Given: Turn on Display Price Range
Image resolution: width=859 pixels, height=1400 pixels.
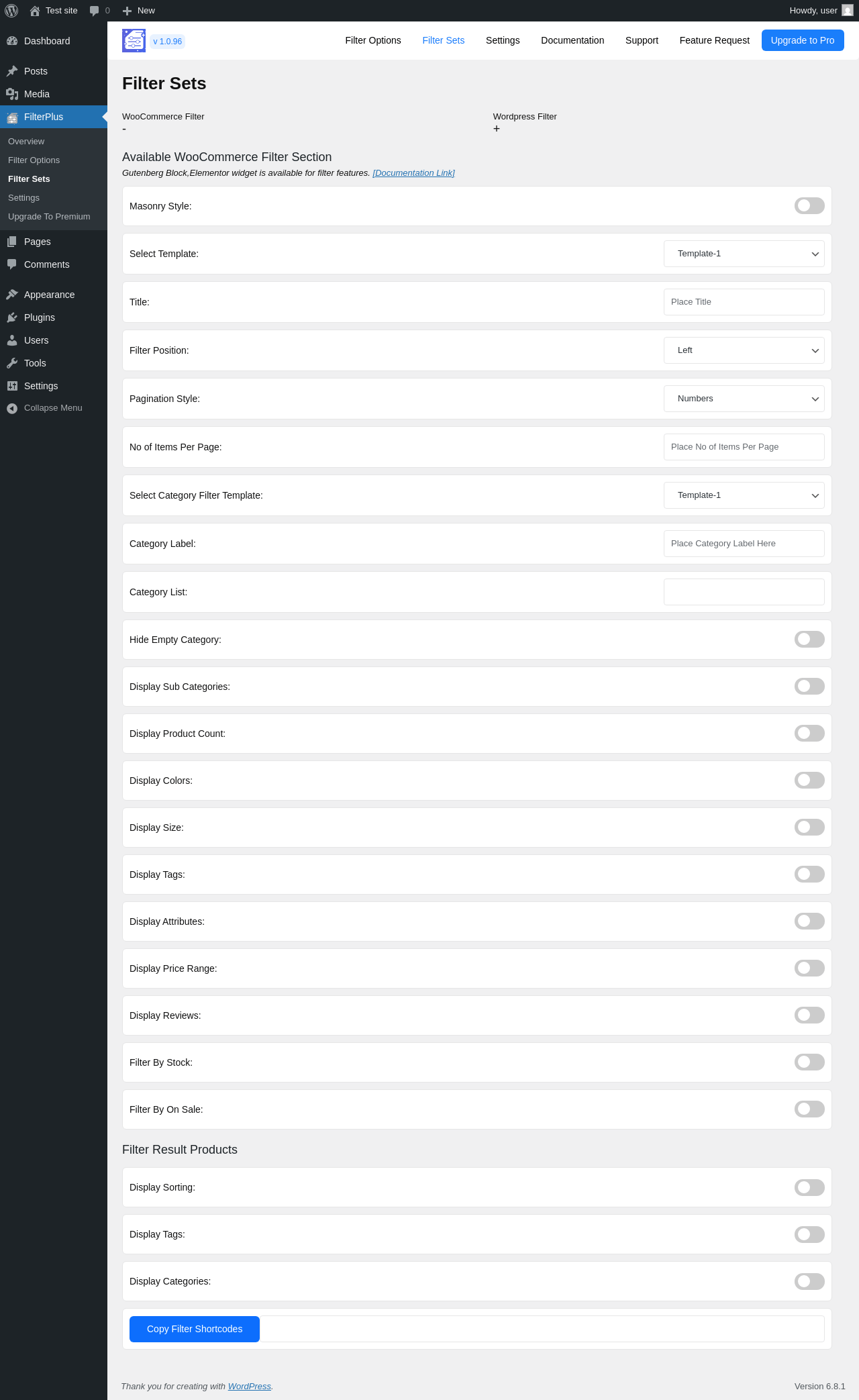Looking at the screenshot, I should (x=809, y=968).
